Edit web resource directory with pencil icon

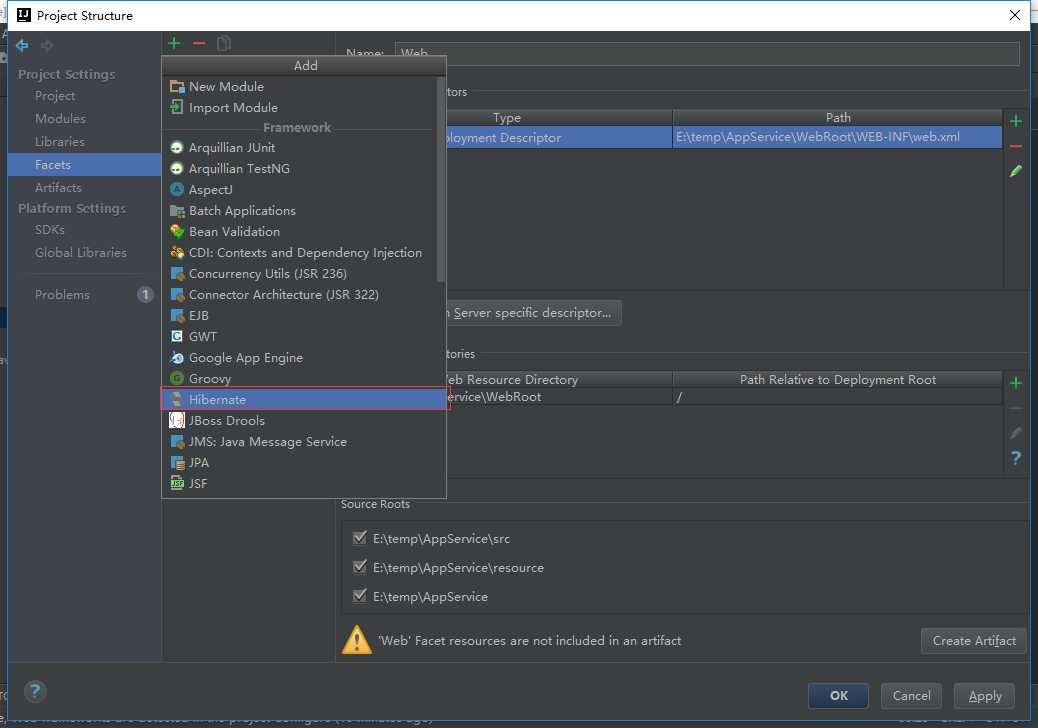tap(1015, 433)
